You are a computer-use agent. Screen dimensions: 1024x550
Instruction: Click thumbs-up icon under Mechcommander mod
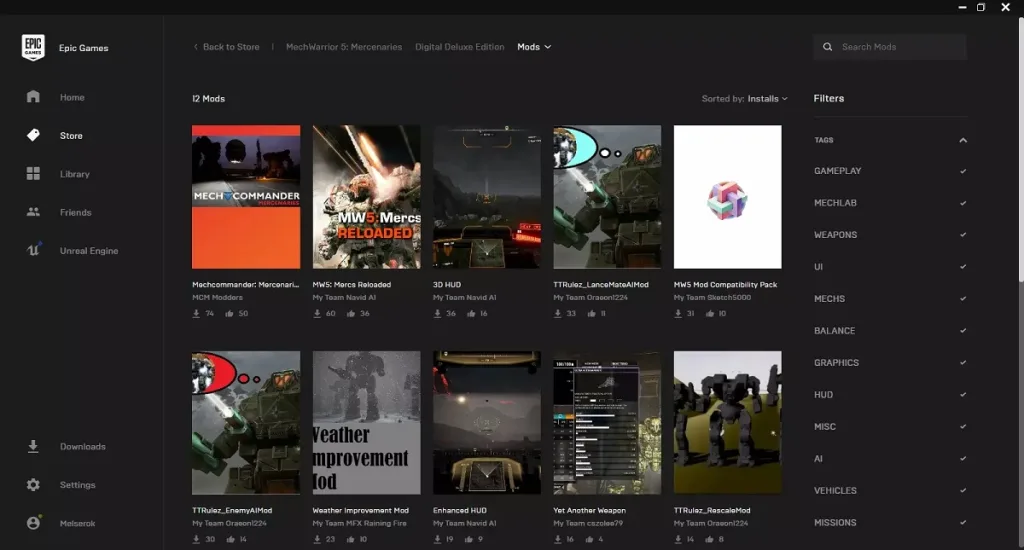229,314
